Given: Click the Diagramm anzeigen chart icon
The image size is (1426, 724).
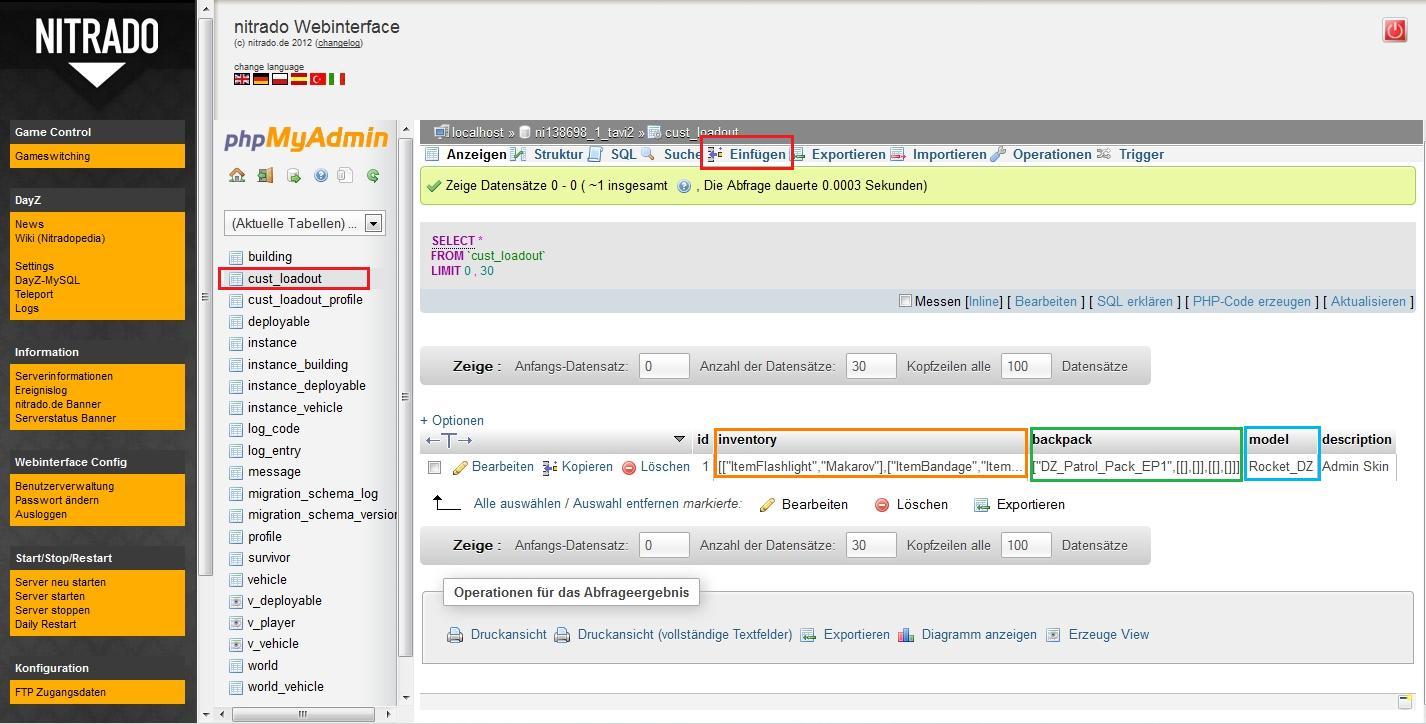Looking at the screenshot, I should pyautogui.click(x=906, y=635).
